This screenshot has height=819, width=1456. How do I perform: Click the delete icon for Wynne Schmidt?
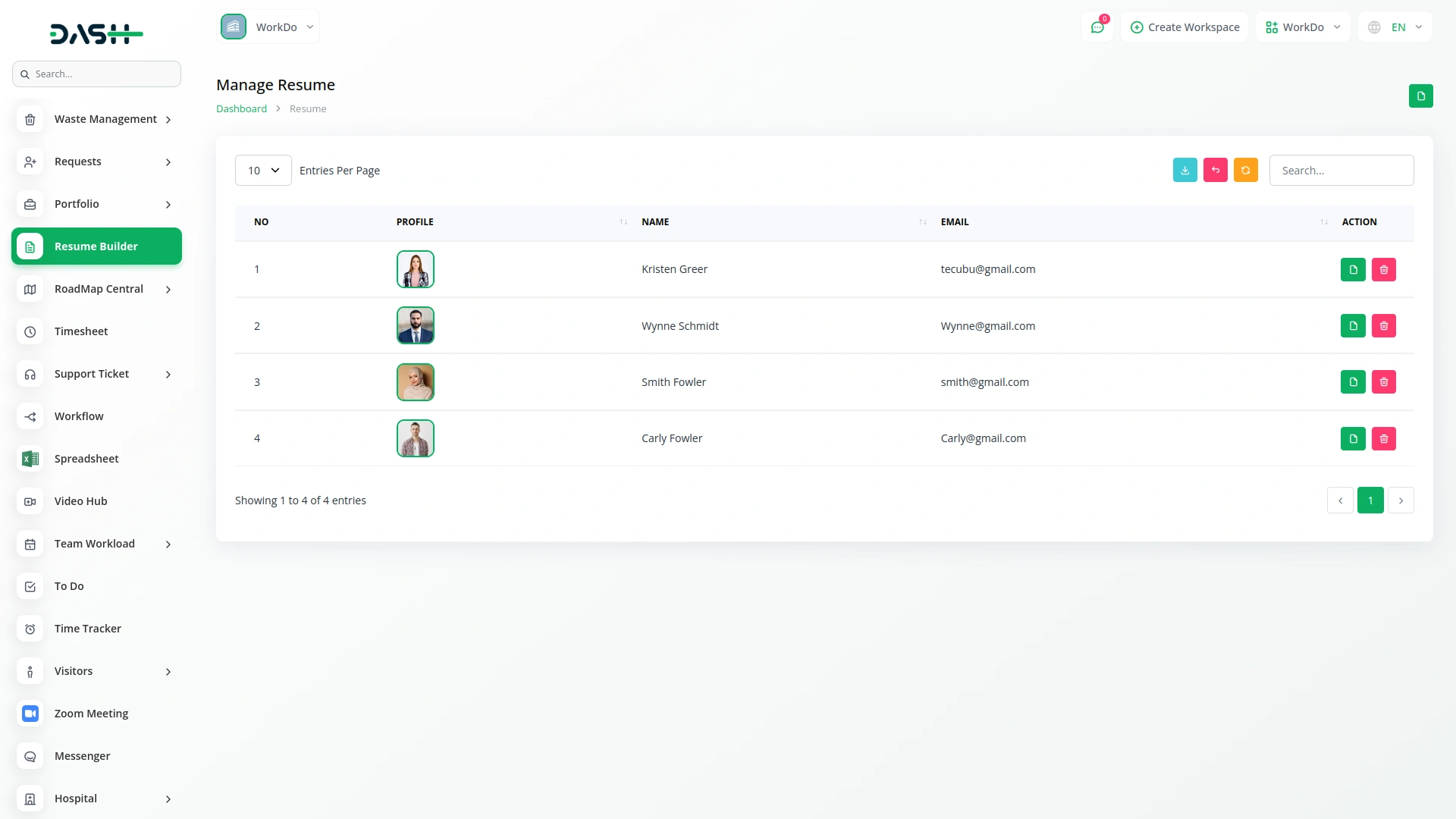click(1384, 325)
